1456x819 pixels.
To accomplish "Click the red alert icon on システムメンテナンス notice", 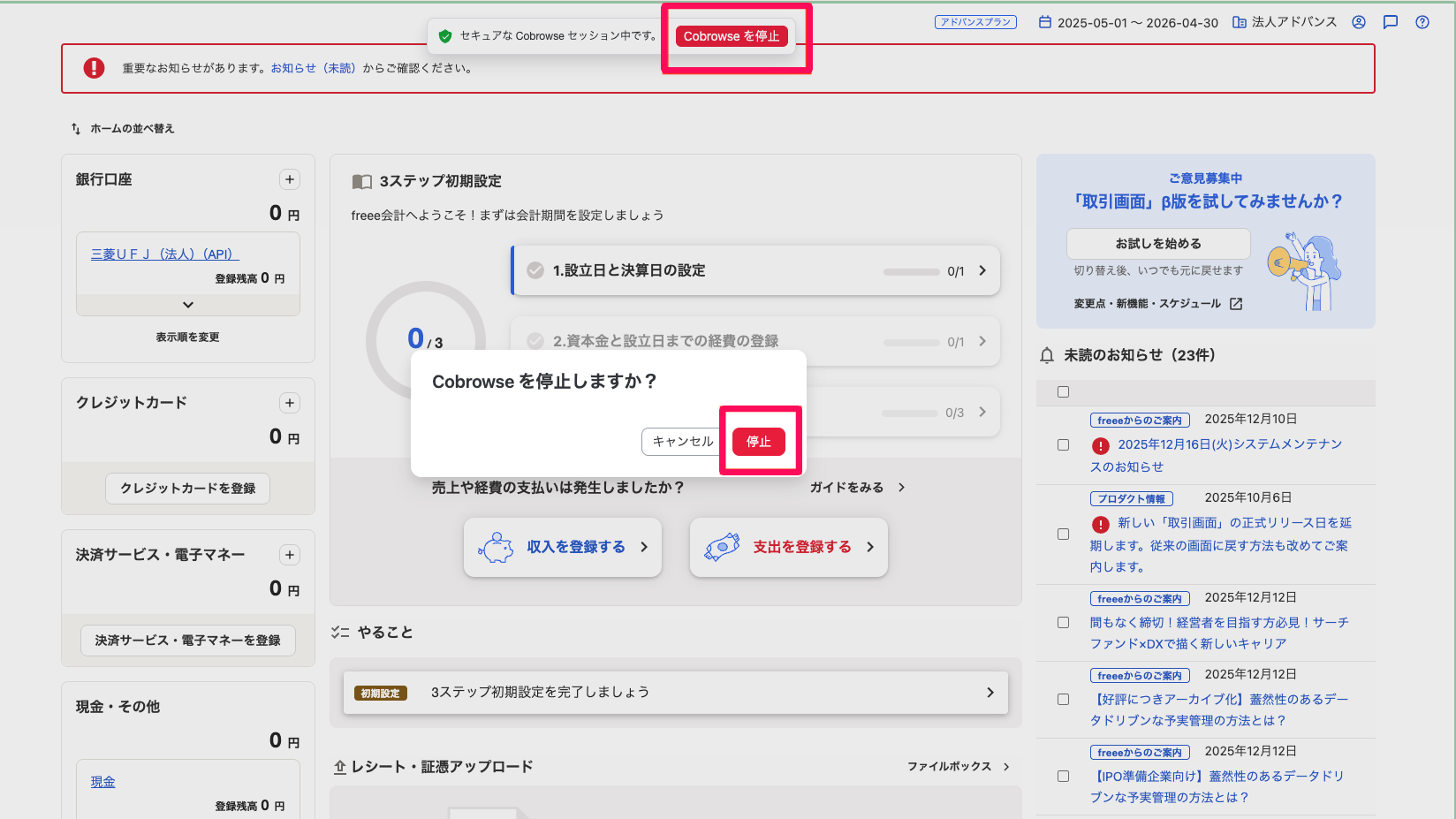I will [x=1101, y=445].
